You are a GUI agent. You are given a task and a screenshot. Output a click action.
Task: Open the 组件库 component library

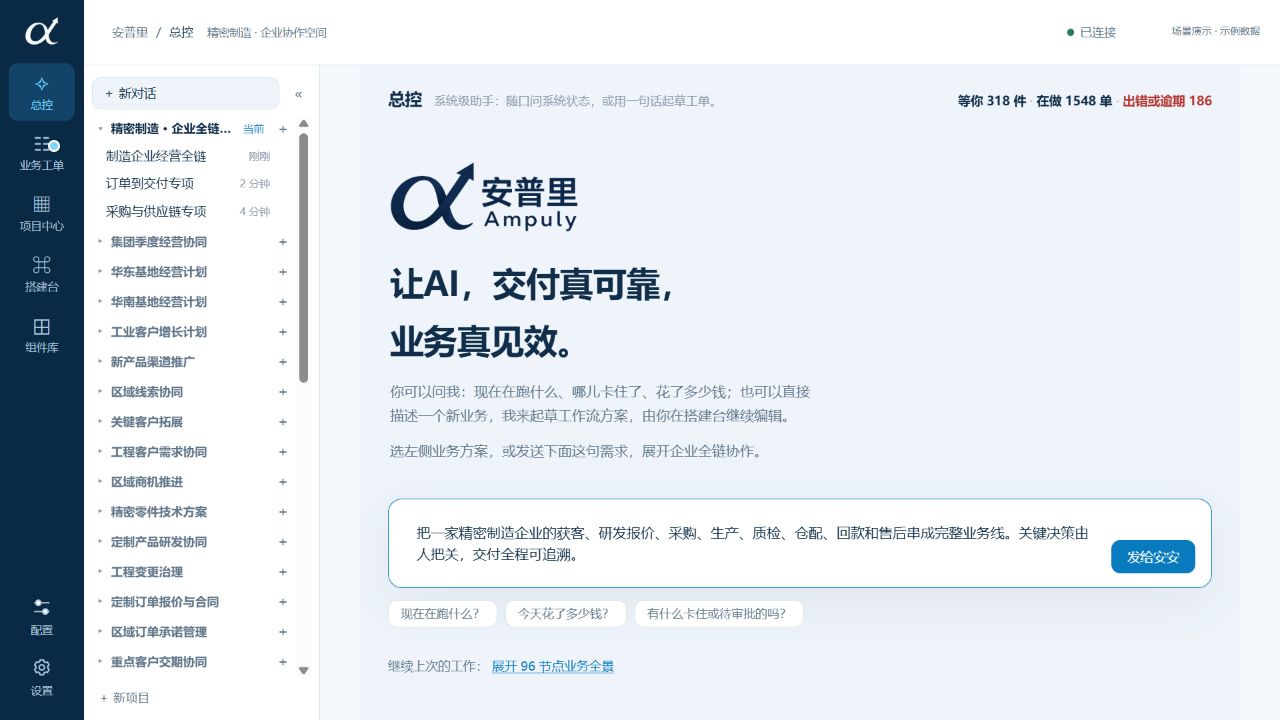[42, 336]
